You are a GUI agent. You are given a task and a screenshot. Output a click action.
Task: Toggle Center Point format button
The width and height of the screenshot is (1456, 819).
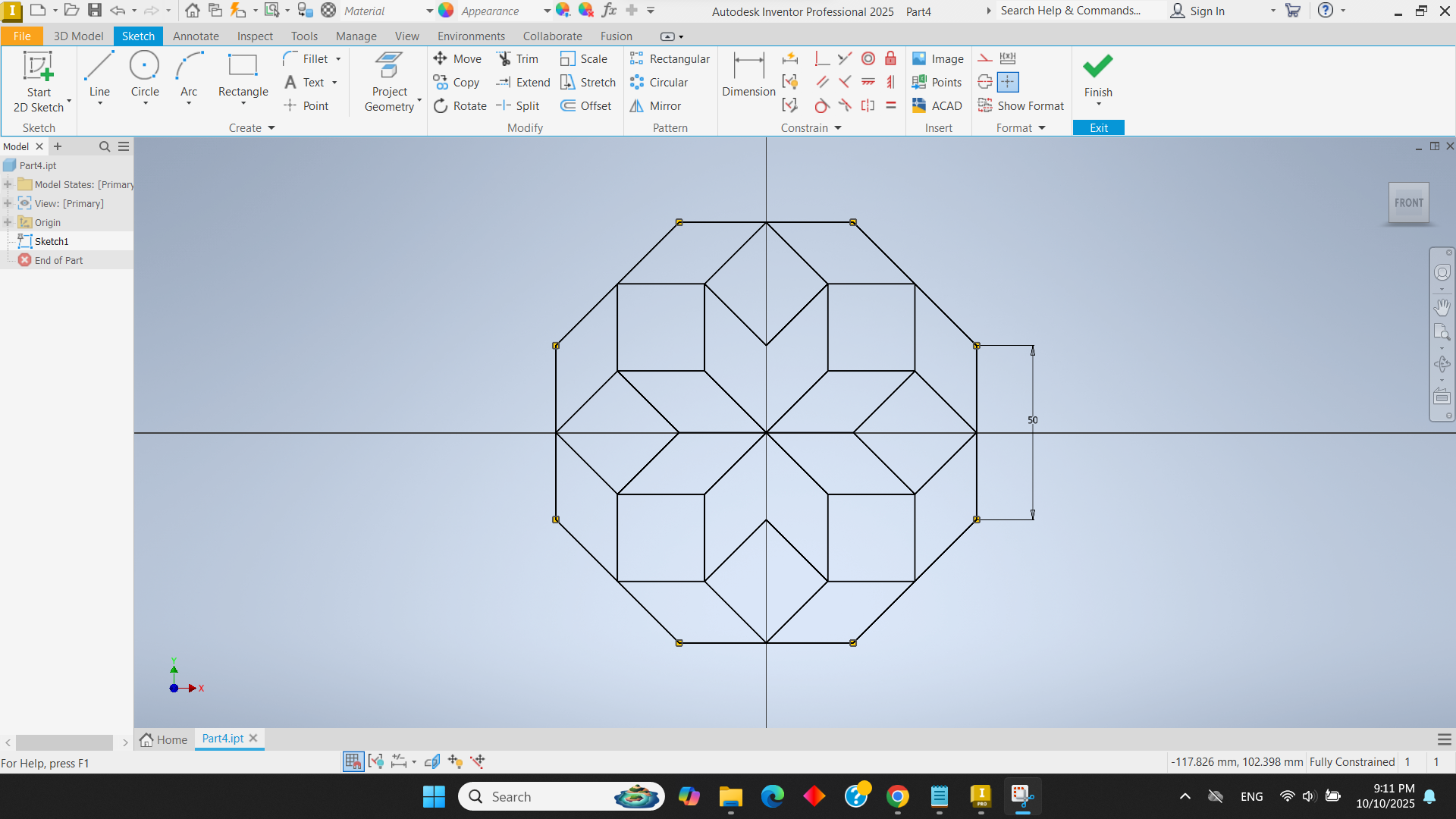coord(1008,83)
